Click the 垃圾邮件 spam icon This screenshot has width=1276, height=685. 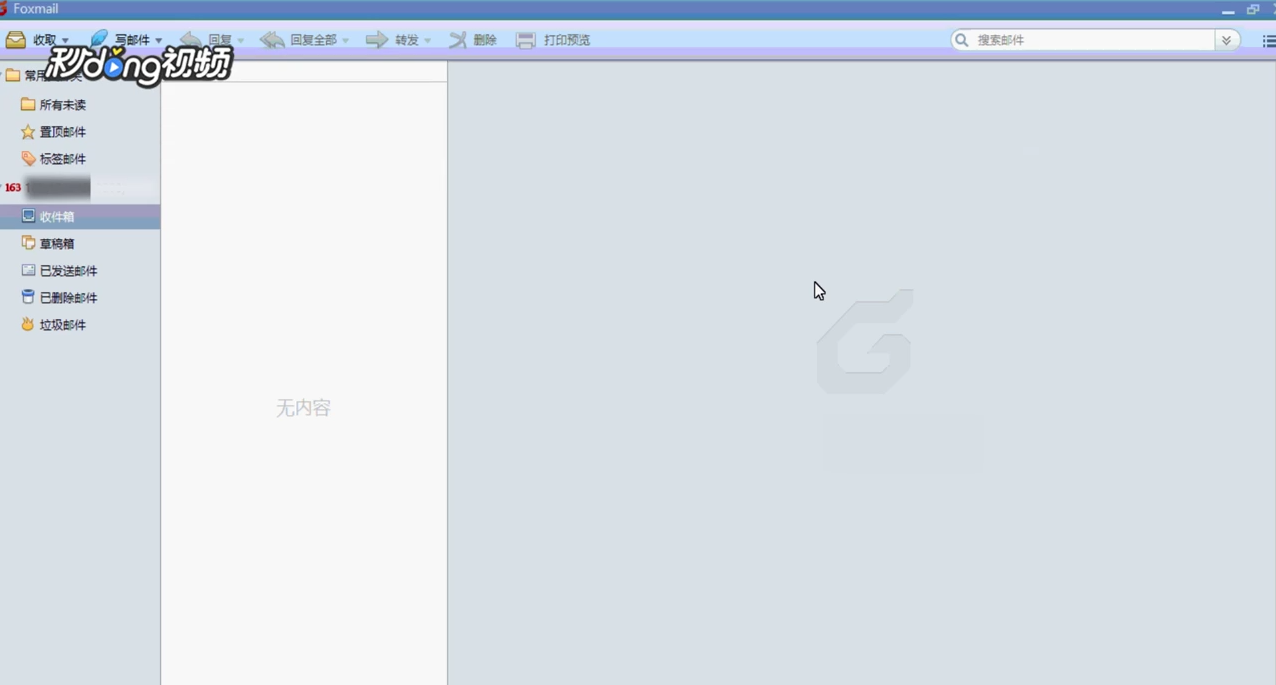(28, 324)
